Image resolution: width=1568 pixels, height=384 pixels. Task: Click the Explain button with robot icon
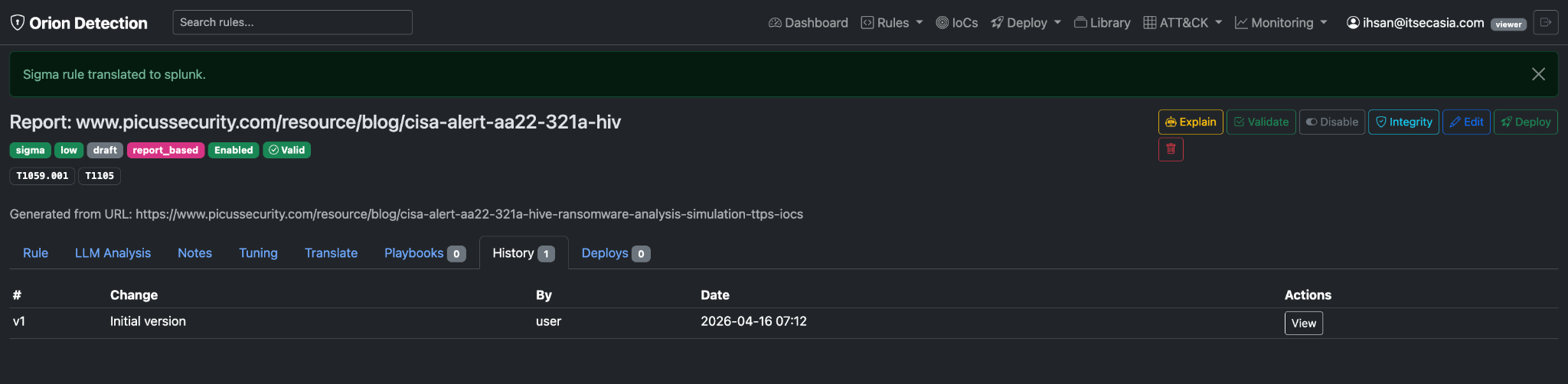[x=1191, y=122]
